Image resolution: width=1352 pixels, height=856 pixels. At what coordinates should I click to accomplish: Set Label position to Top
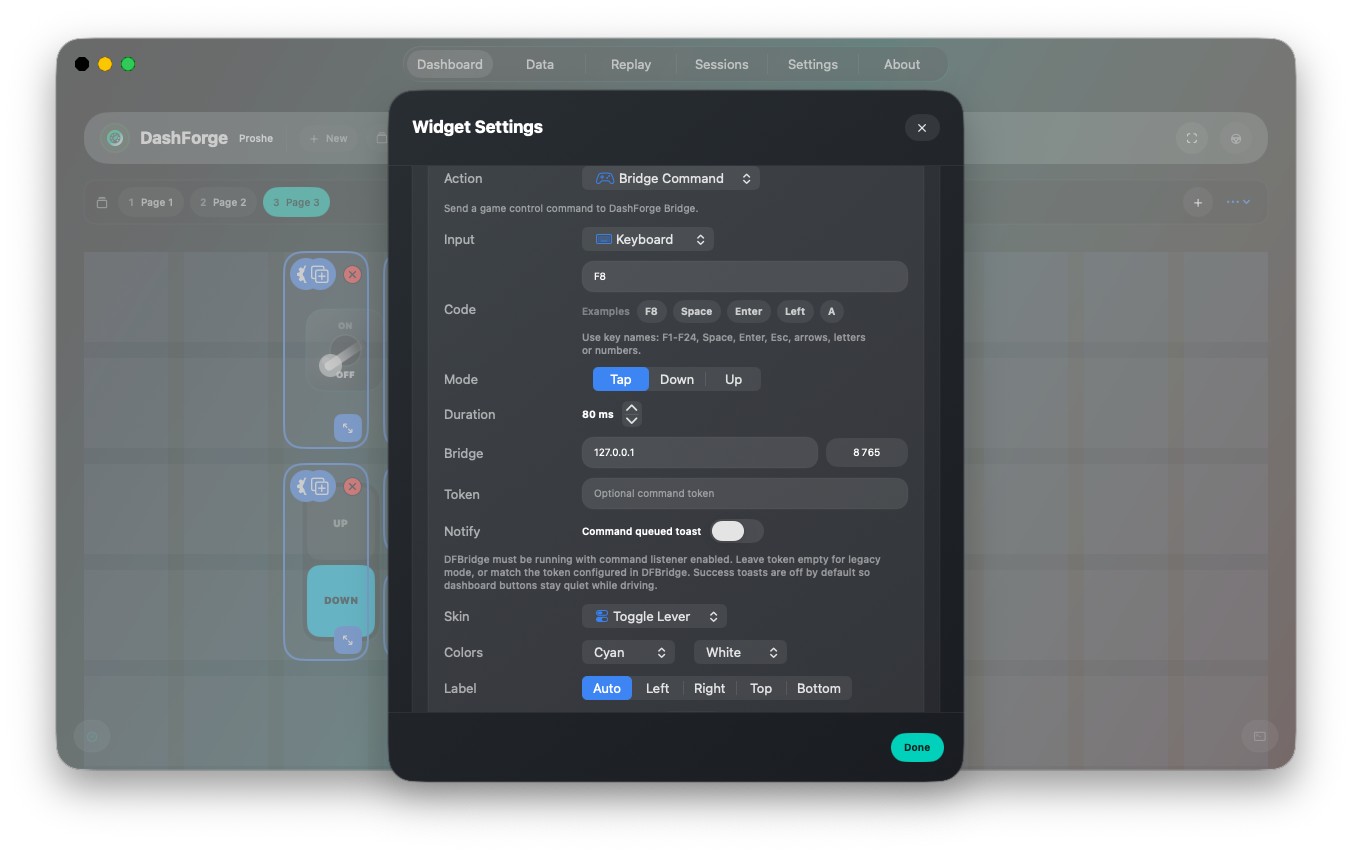761,688
